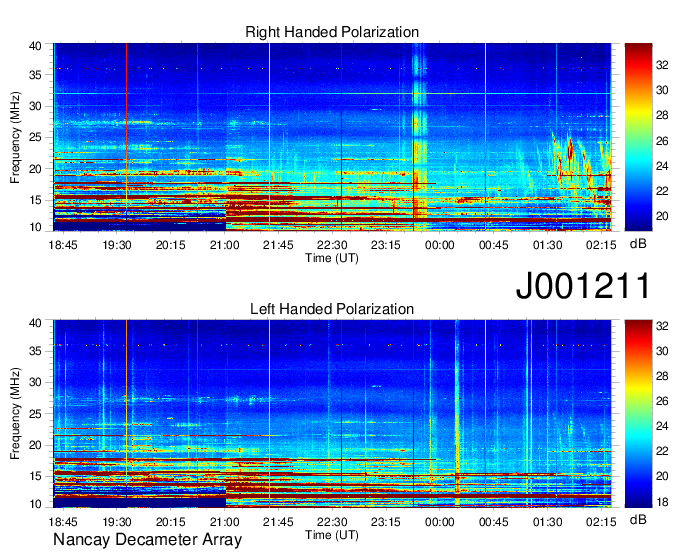Click the 18 value on bottom color bar
The height and width of the screenshot is (552, 680).
tap(662, 502)
